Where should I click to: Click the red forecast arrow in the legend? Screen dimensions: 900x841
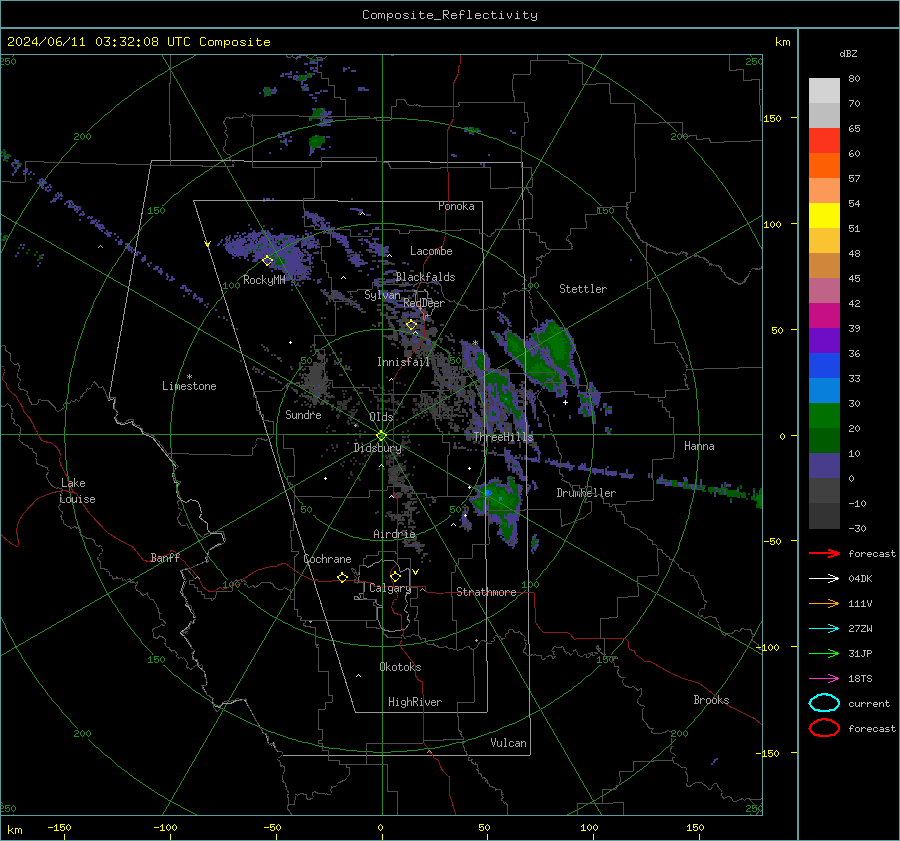824,553
